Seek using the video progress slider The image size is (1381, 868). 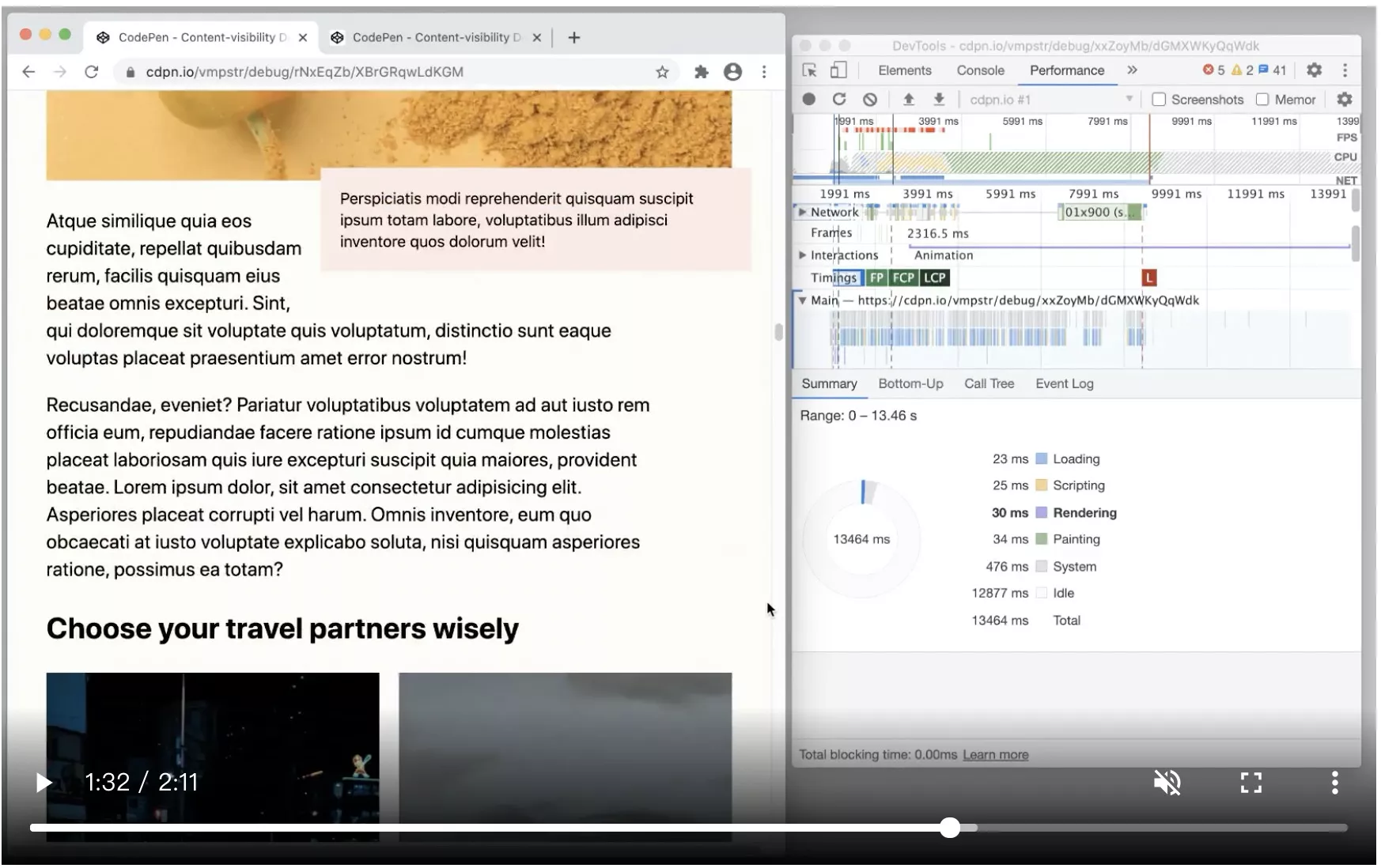pos(688,828)
